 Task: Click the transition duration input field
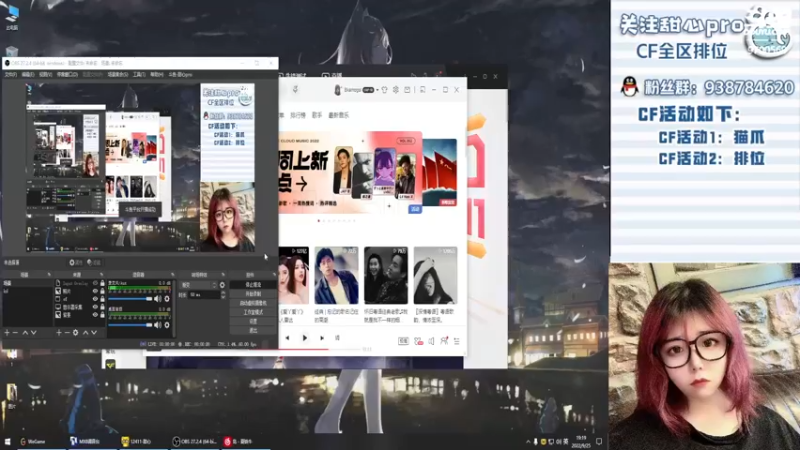[204, 295]
